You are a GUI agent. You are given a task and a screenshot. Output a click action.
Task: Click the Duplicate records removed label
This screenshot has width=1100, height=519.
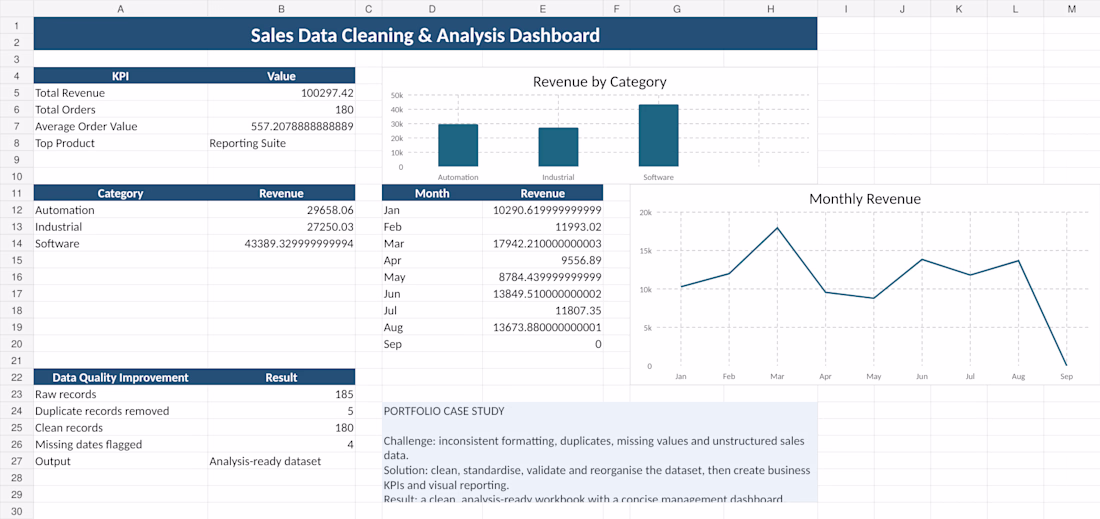(x=121, y=411)
